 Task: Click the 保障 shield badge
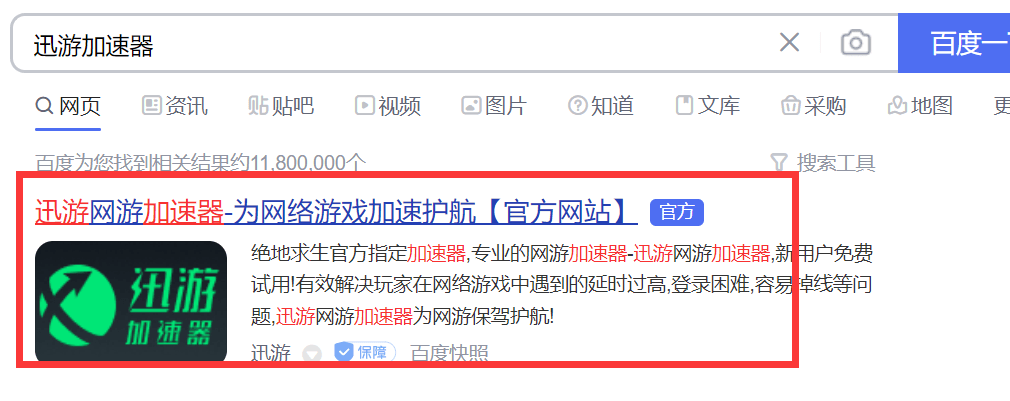tap(365, 353)
